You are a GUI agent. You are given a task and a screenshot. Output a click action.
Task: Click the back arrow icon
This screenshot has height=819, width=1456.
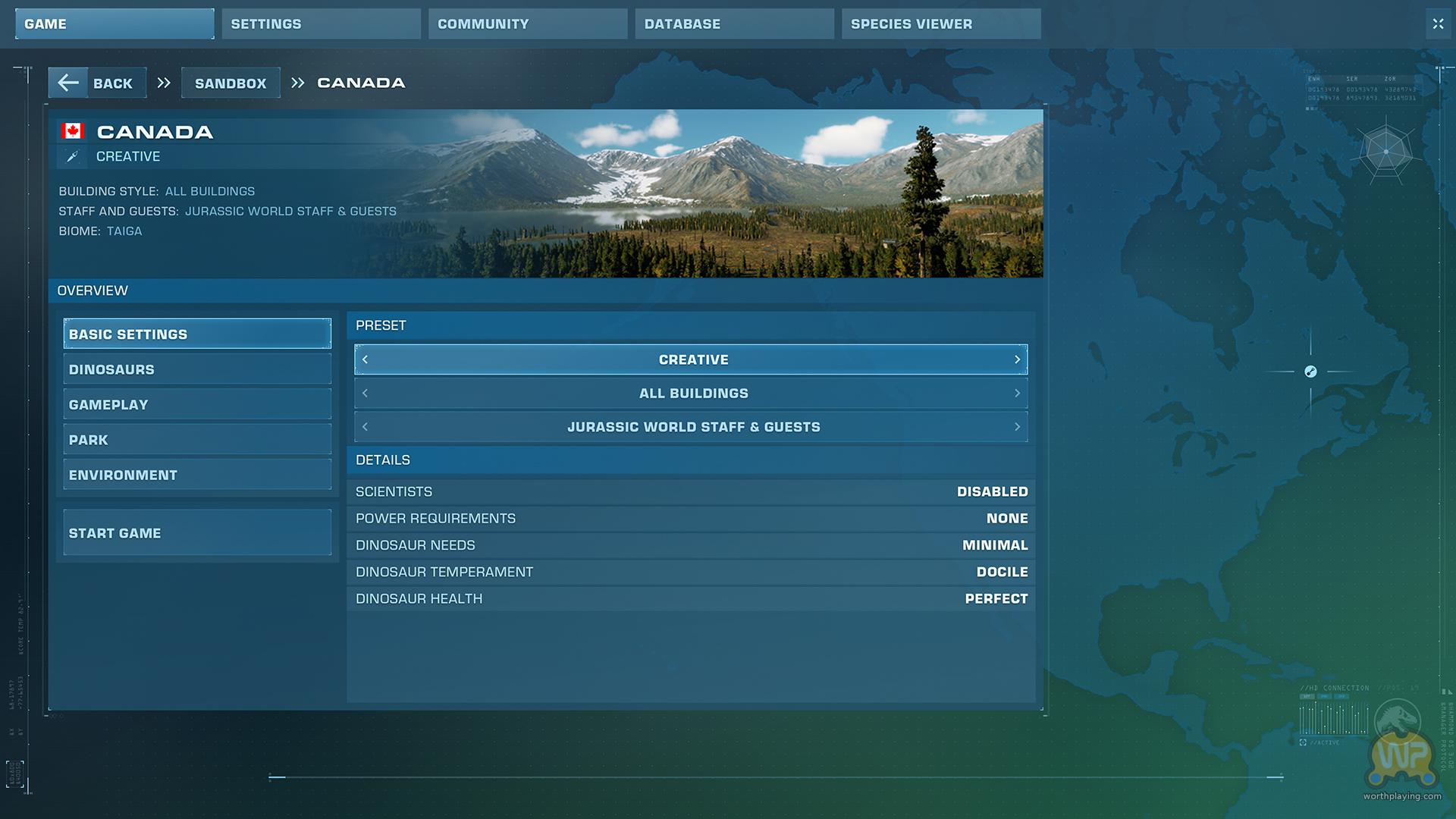tap(68, 83)
